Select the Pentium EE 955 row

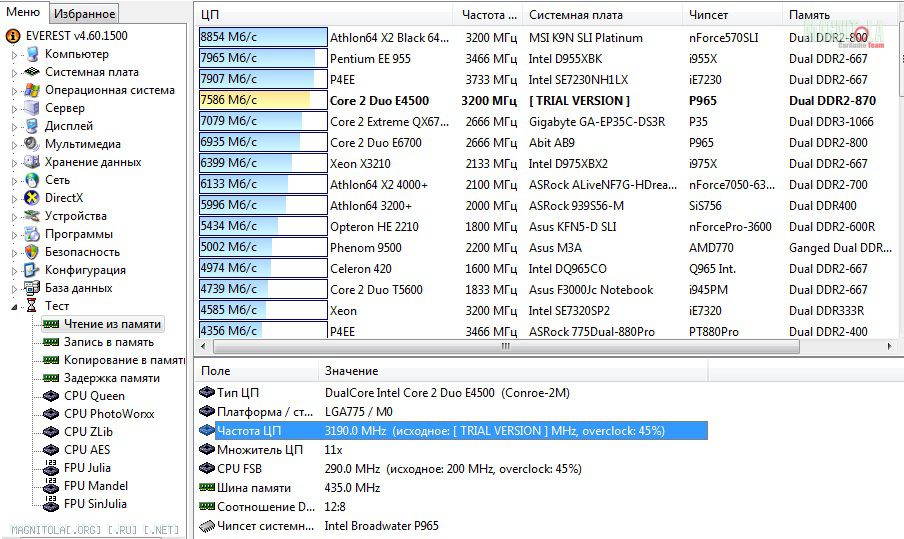pos(547,58)
